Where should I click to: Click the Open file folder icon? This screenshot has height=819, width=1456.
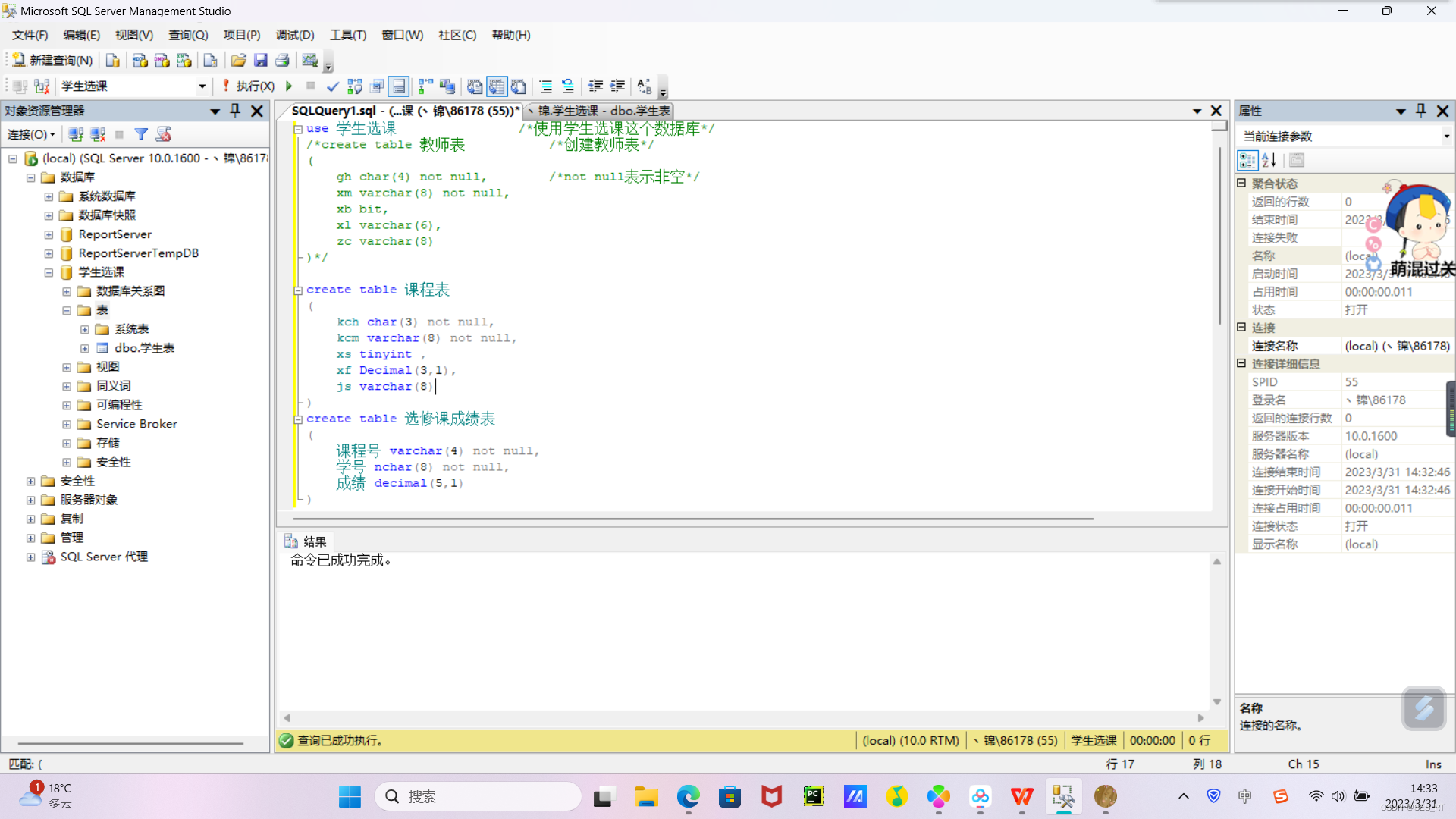(238, 61)
